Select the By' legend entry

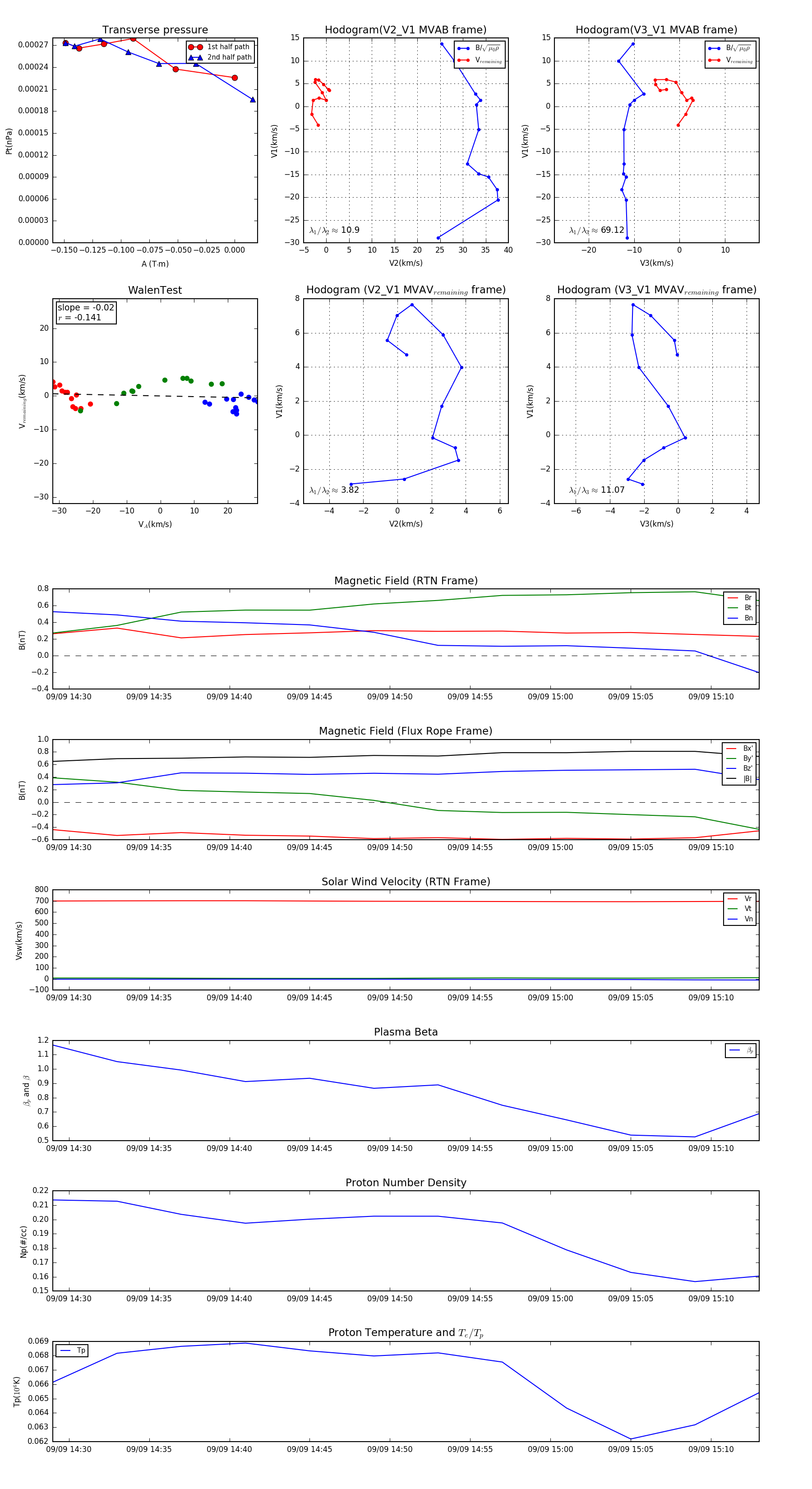click(739, 758)
